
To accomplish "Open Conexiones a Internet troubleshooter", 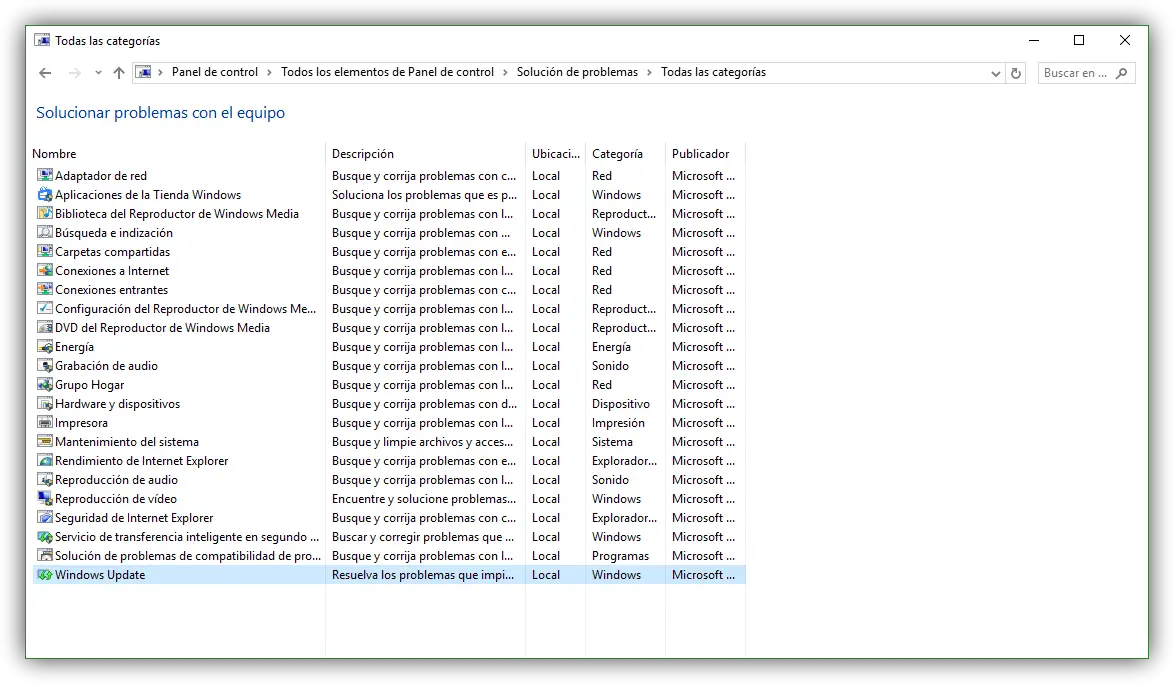I will click(x=112, y=271).
